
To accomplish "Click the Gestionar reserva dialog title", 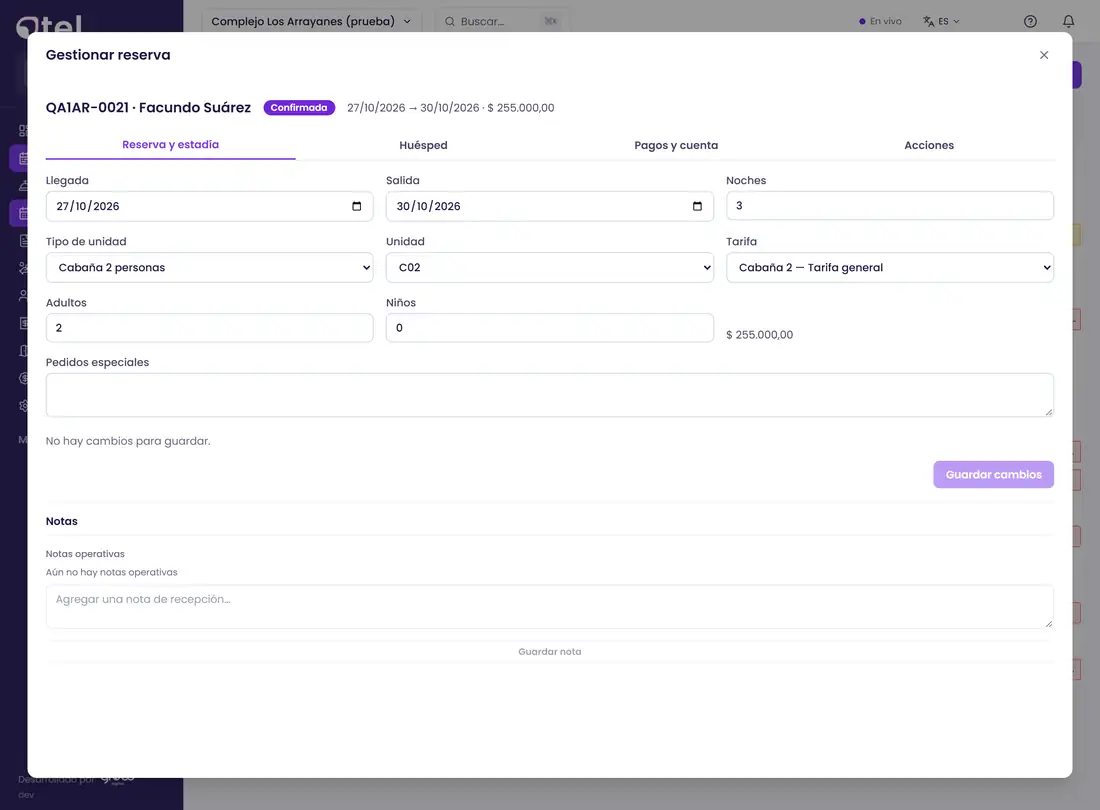I will click(x=108, y=55).
